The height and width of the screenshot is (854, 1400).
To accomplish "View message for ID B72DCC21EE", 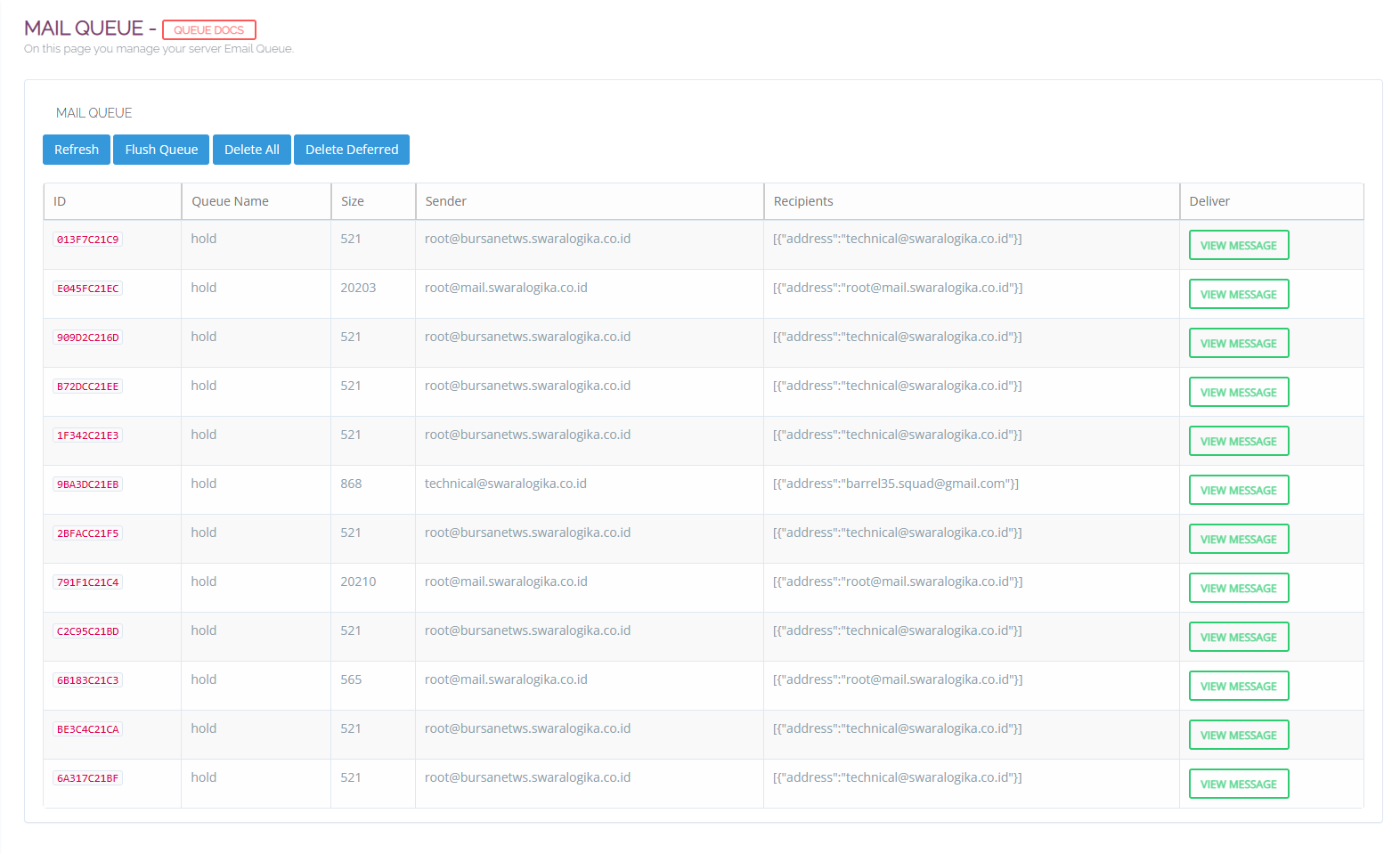I will 1239,392.
